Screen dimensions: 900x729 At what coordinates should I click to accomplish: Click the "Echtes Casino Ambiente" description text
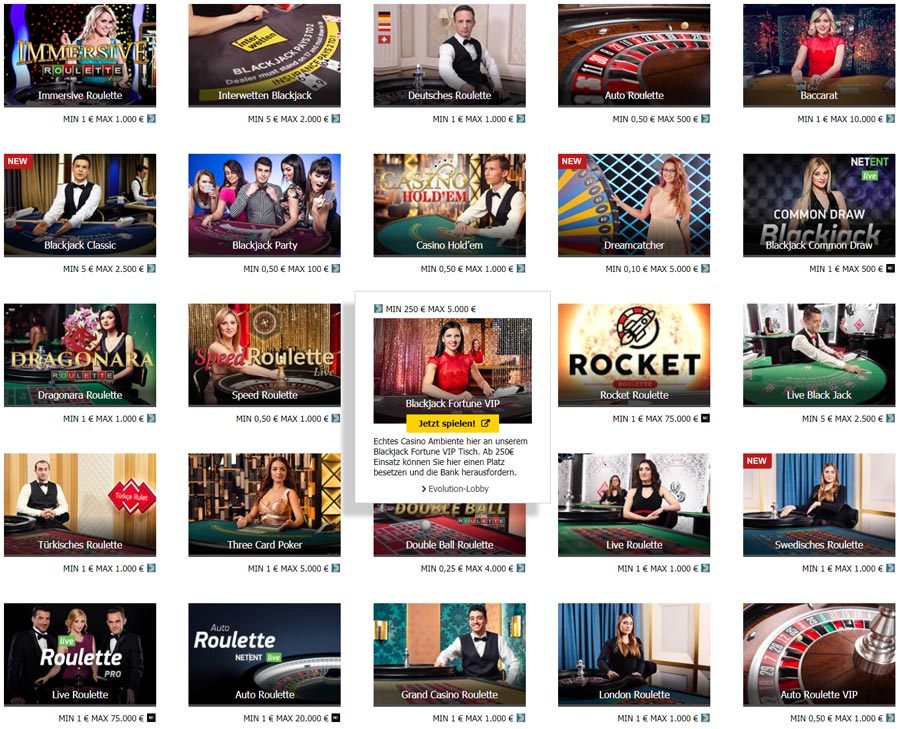click(x=451, y=457)
